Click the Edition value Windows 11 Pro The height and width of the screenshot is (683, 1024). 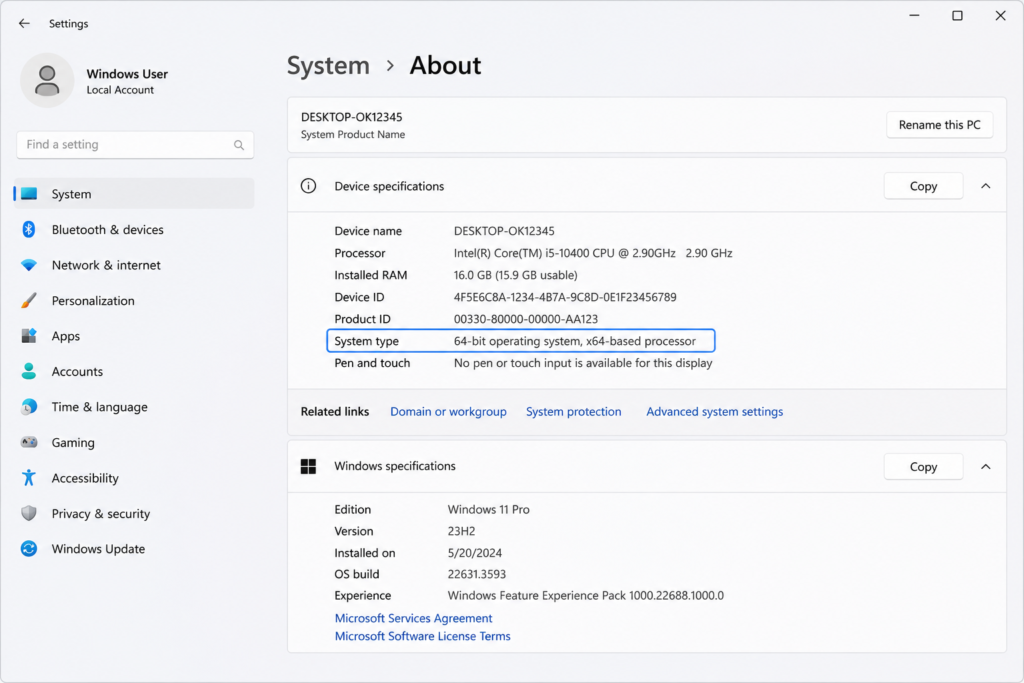pos(488,509)
